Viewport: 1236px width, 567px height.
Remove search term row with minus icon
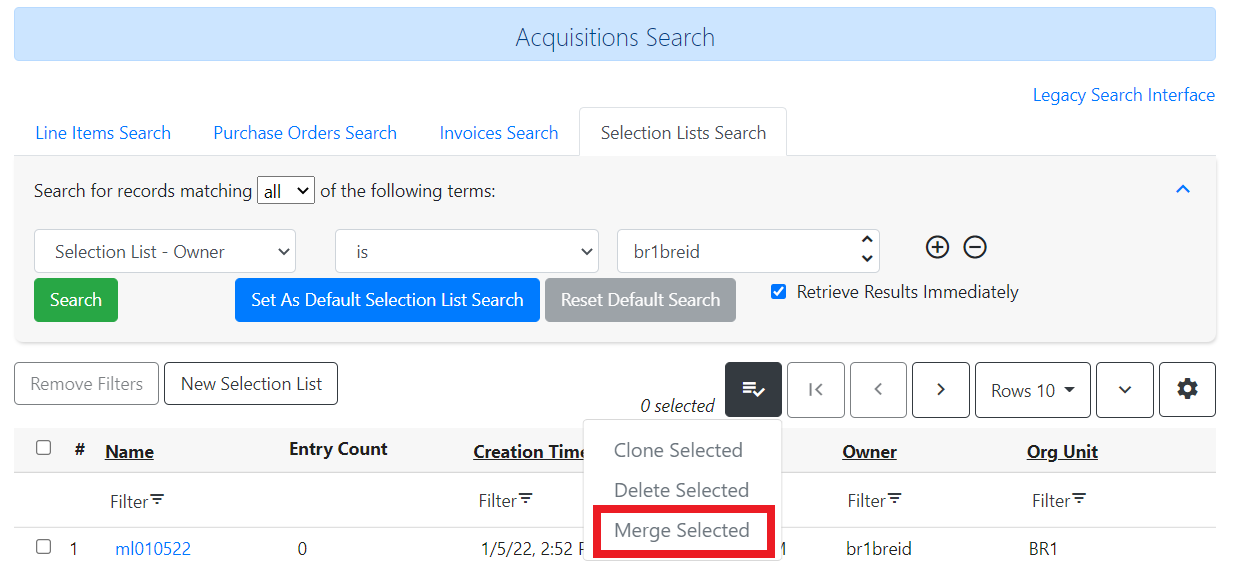(x=975, y=247)
